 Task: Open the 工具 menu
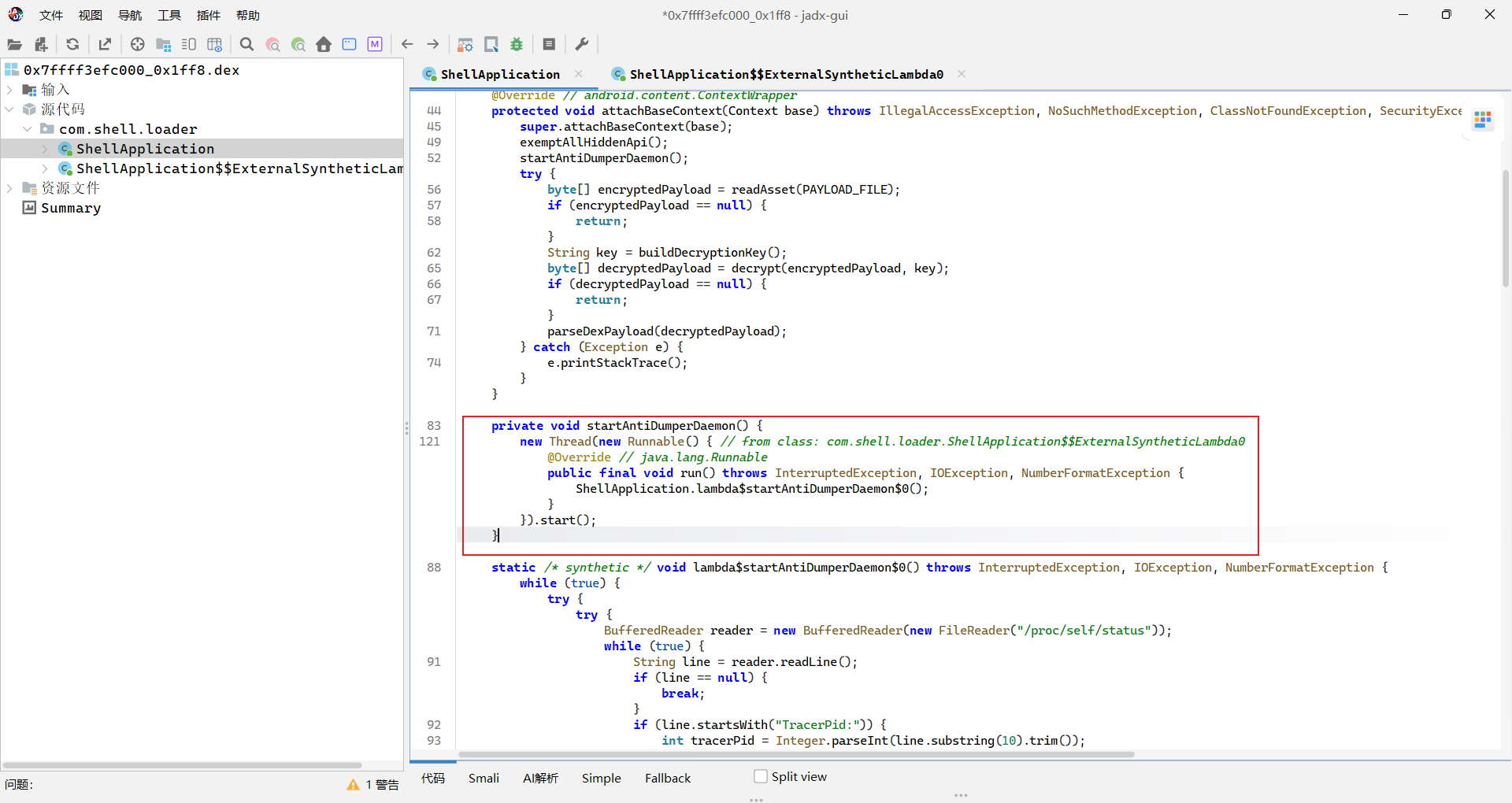[169, 15]
